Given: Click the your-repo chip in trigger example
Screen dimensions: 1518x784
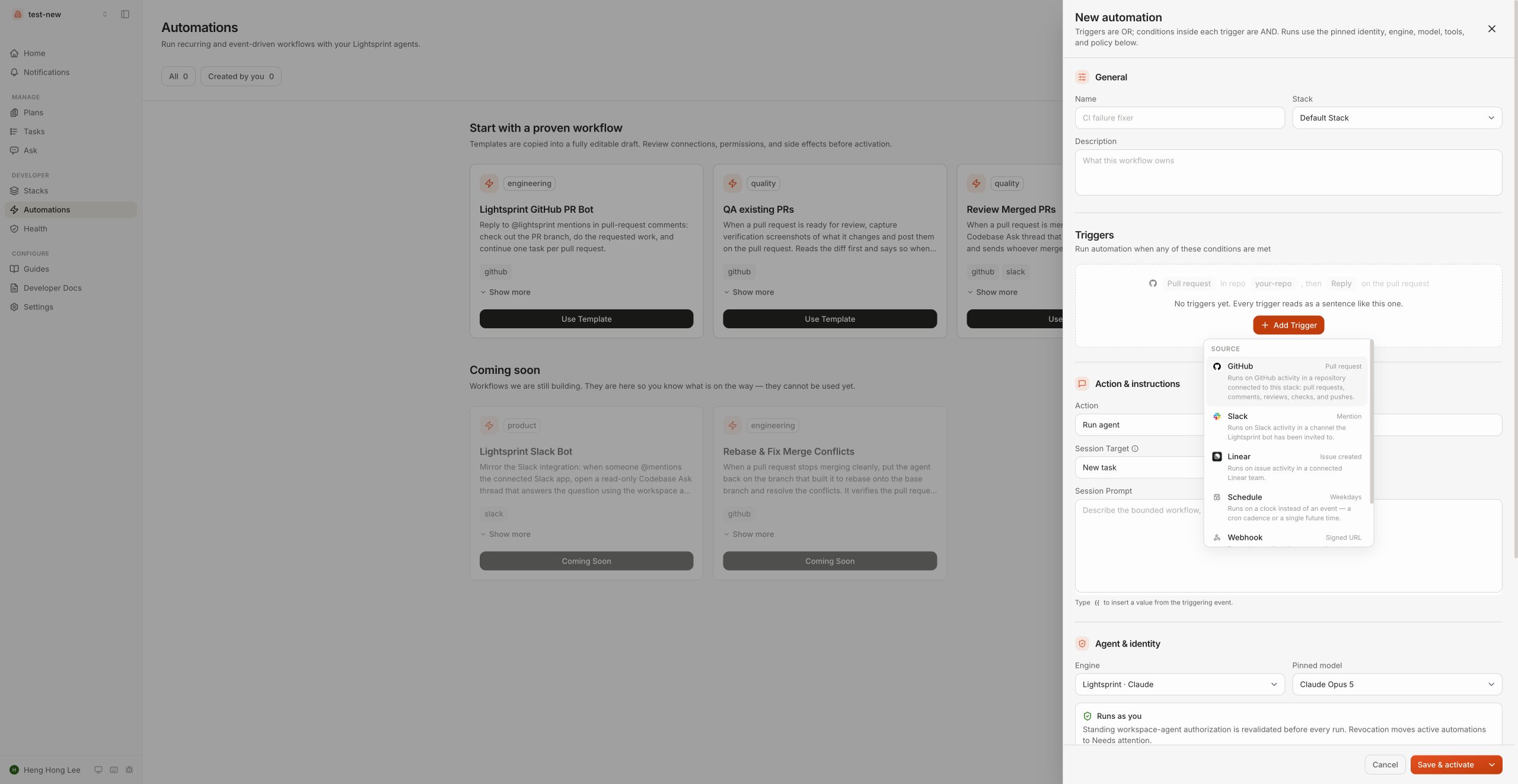Looking at the screenshot, I should point(1273,284).
